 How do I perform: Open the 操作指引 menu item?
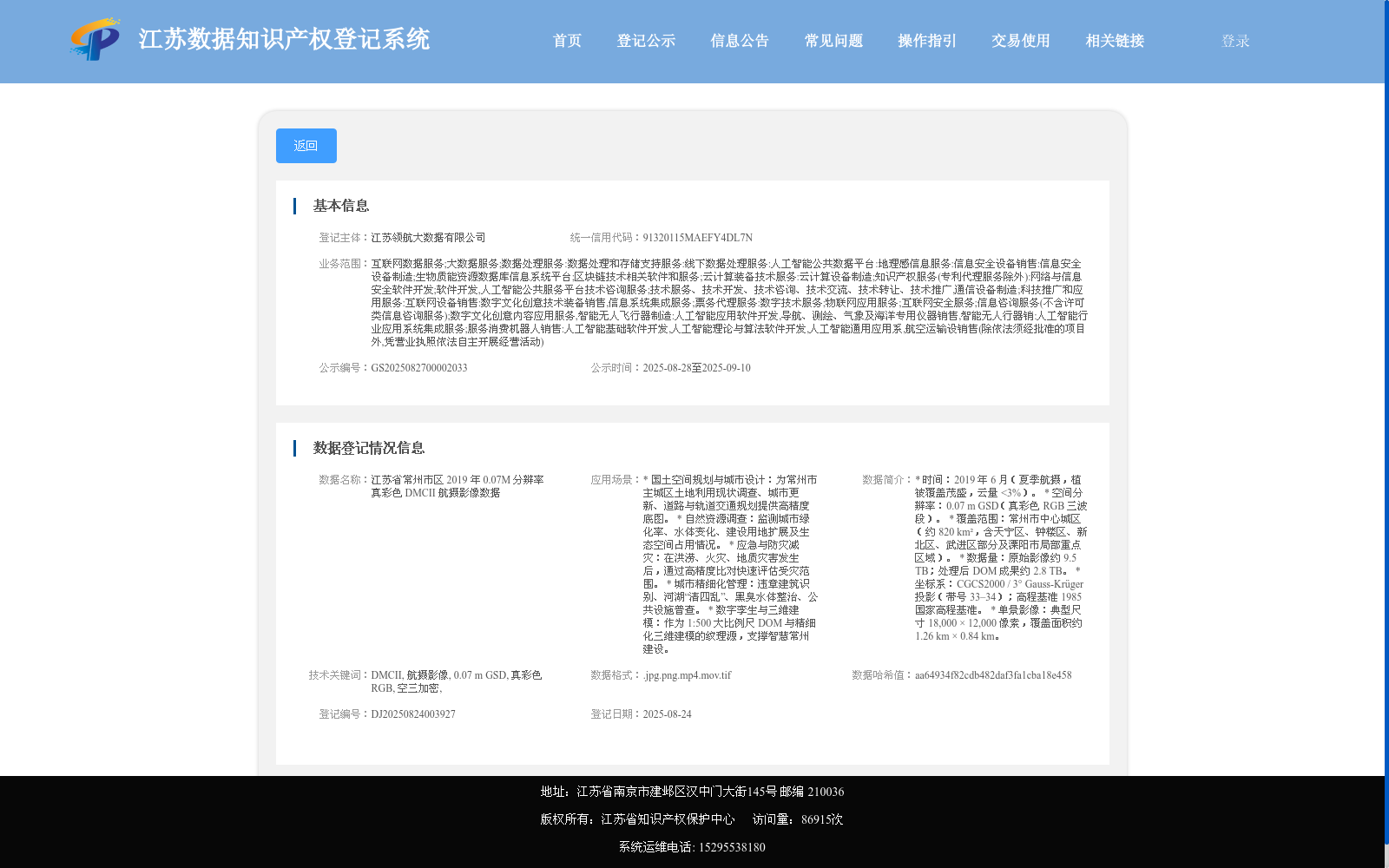[x=927, y=41]
